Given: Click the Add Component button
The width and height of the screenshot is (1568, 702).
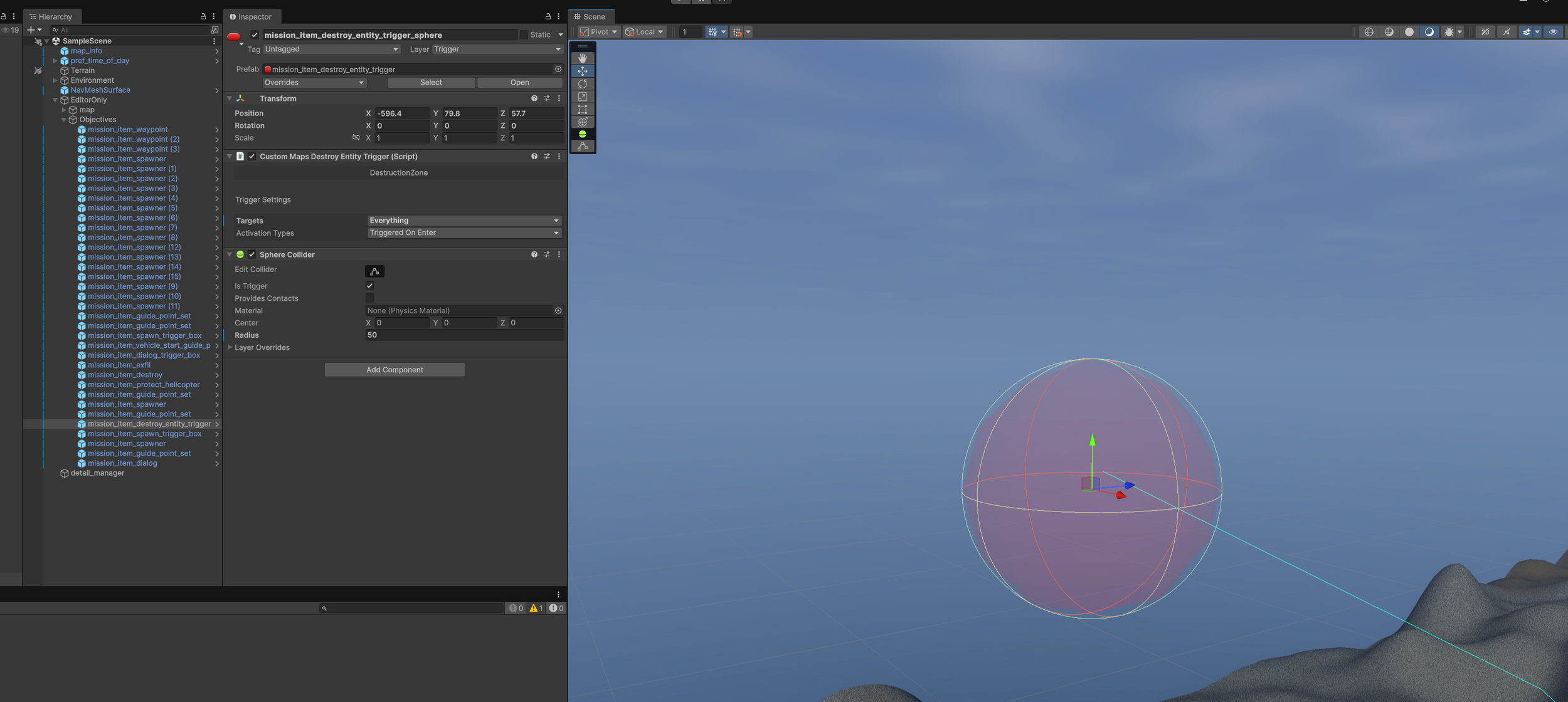Looking at the screenshot, I should 395,370.
